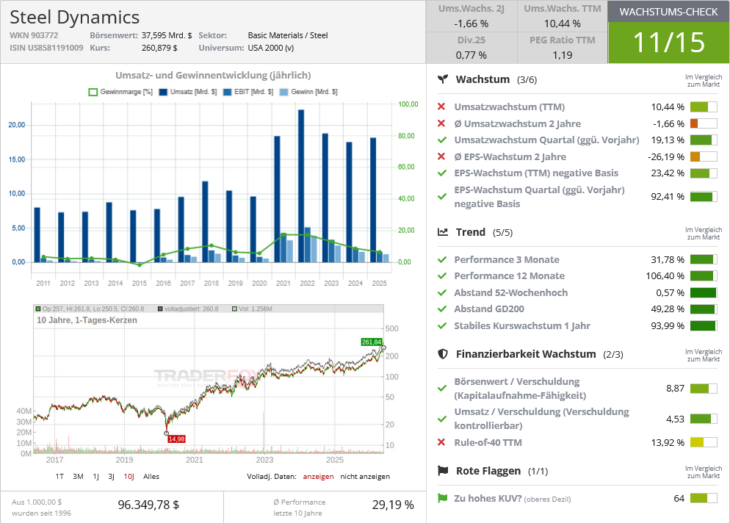
Task: Click the Universum value USA 2000 (v)
Action: (271, 48)
